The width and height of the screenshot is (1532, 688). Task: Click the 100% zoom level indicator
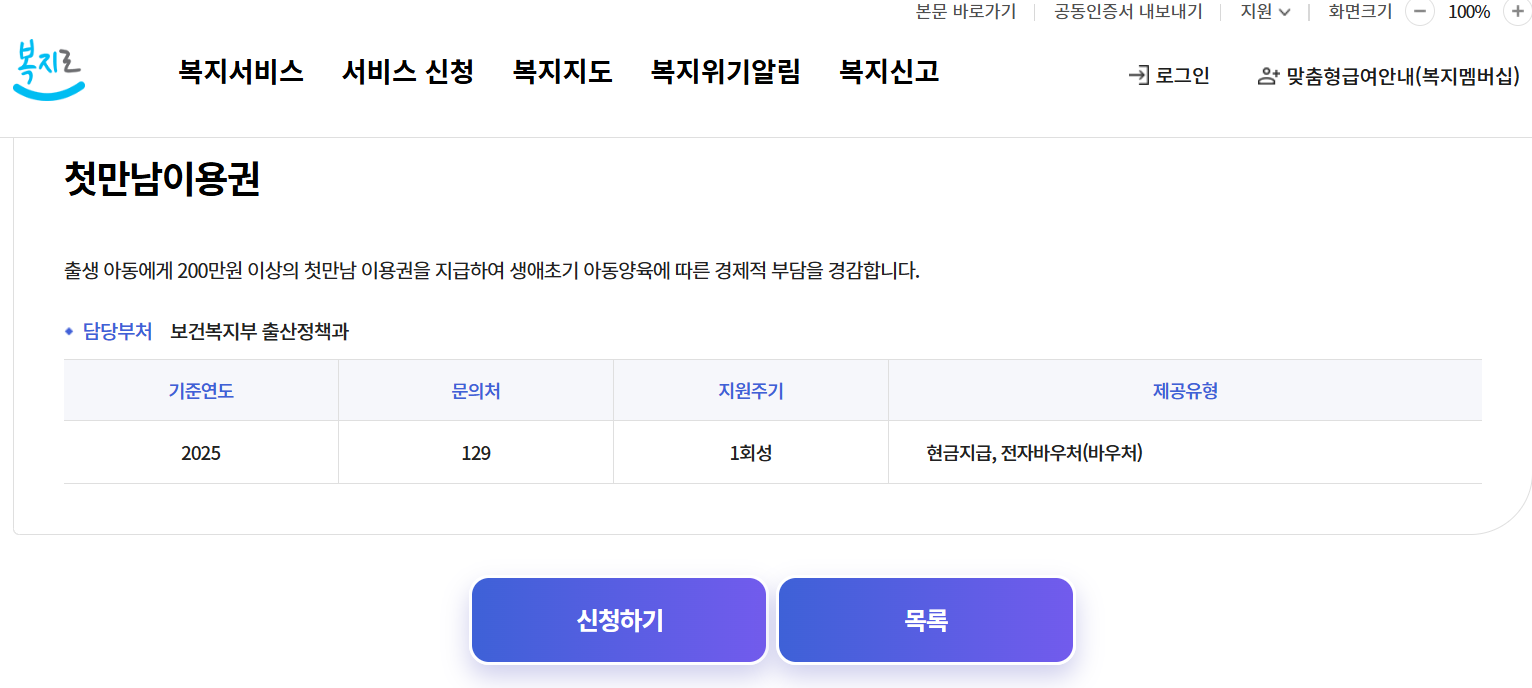point(1470,13)
